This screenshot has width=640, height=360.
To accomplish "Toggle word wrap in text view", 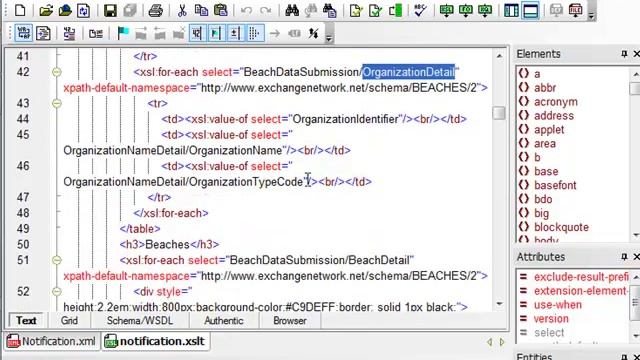I will pyautogui.click(x=24, y=33).
